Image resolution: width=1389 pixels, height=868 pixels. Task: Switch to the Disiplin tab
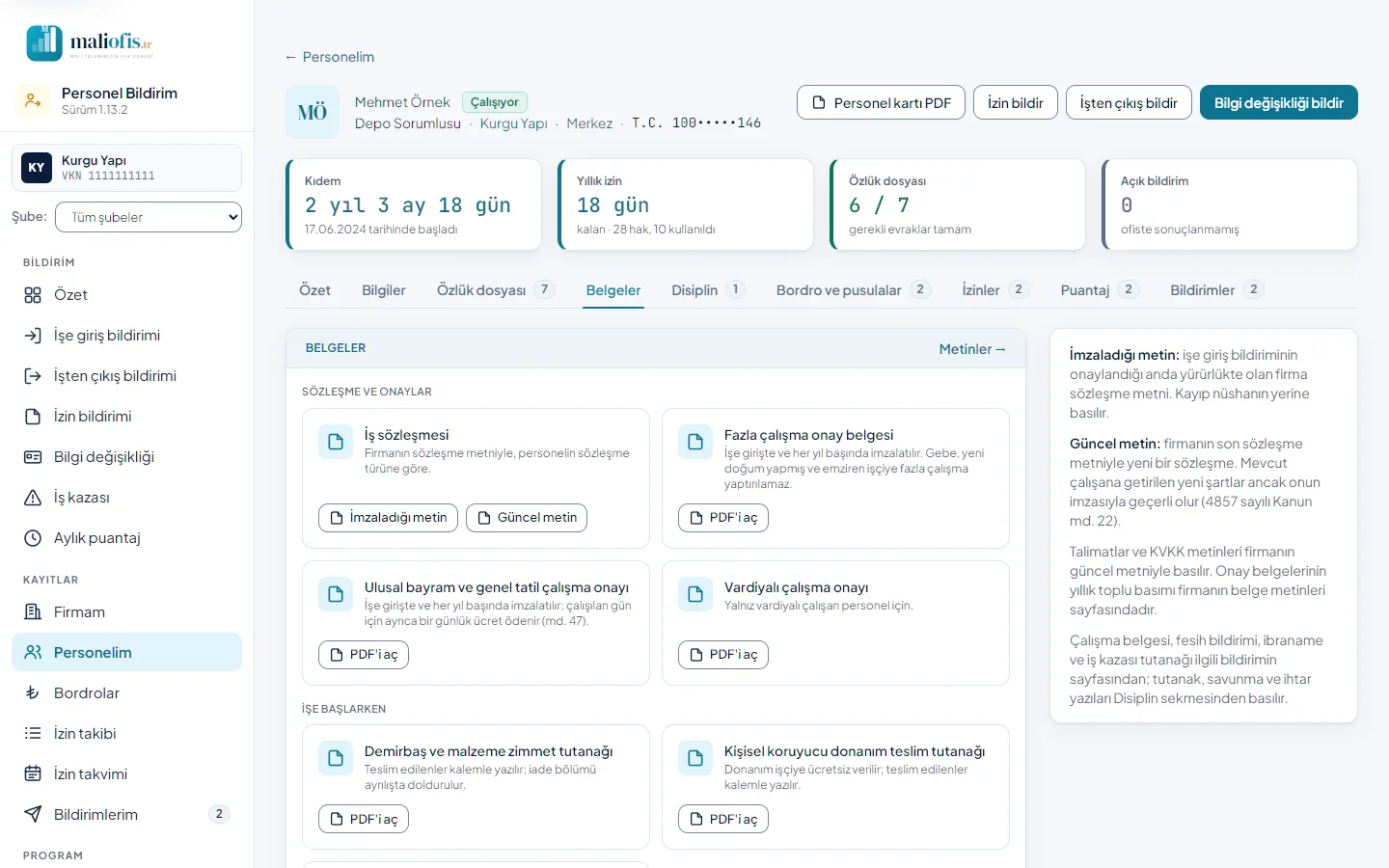(x=708, y=290)
